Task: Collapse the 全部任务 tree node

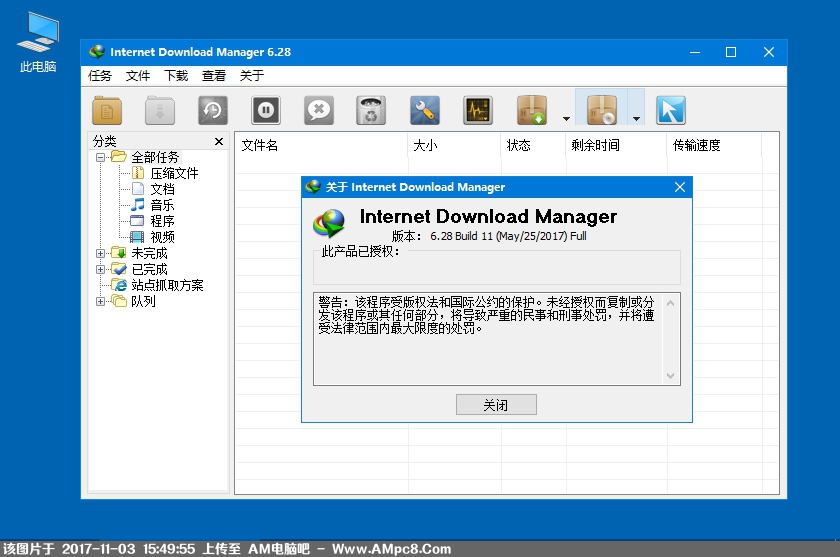Action: click(x=100, y=157)
